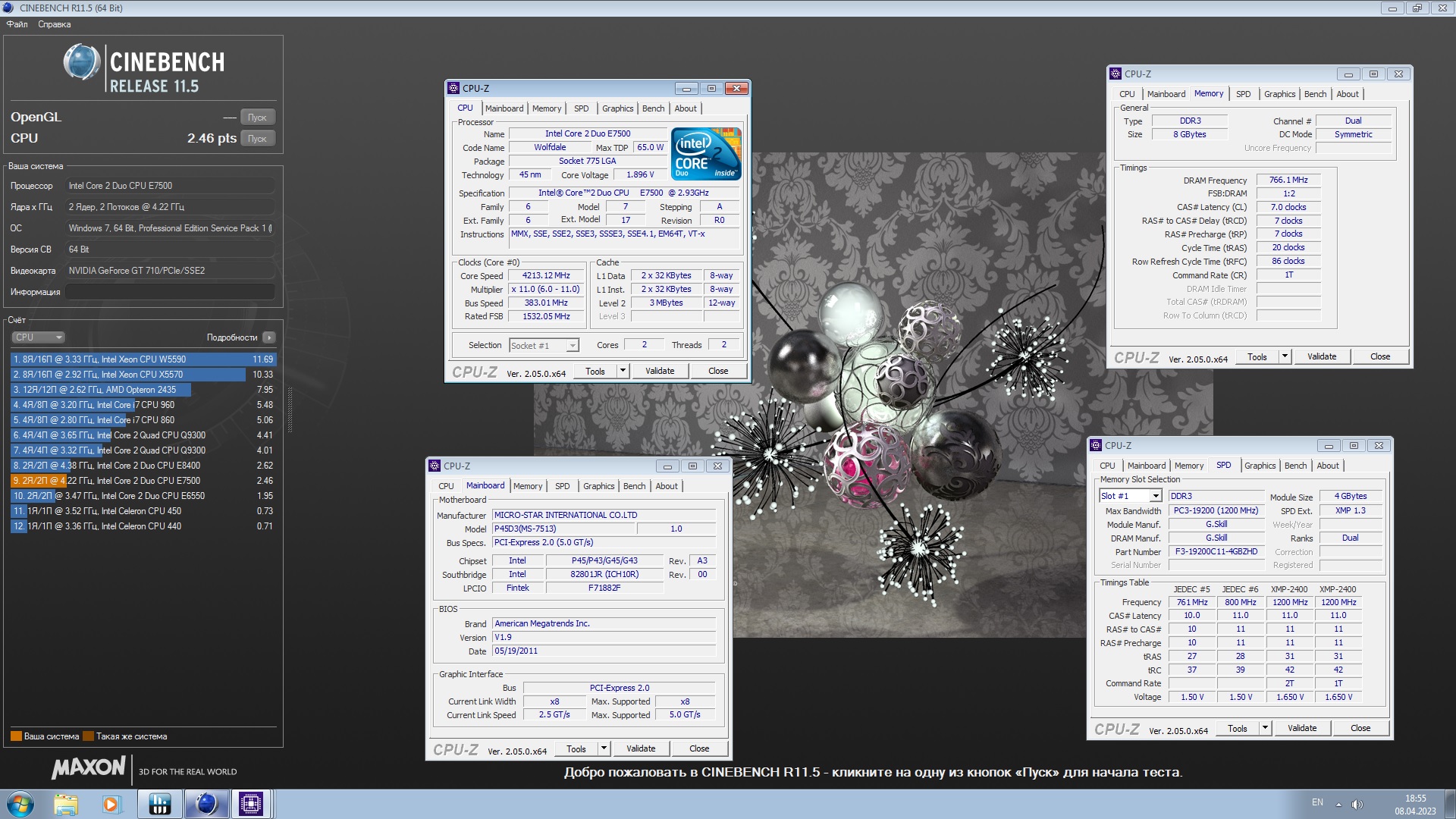Click Validate in the CPU window

click(660, 371)
